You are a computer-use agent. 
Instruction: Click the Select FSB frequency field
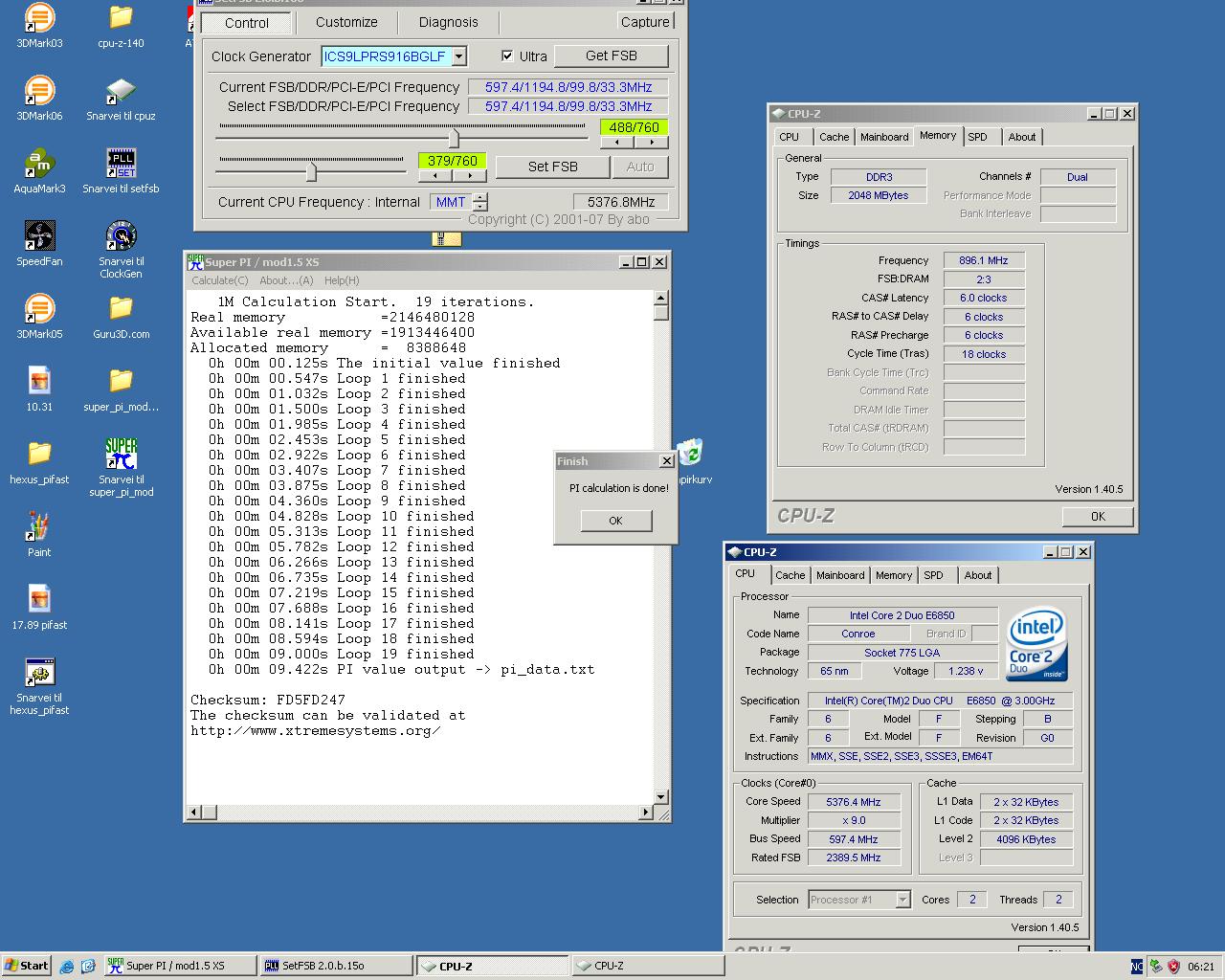tap(568, 106)
